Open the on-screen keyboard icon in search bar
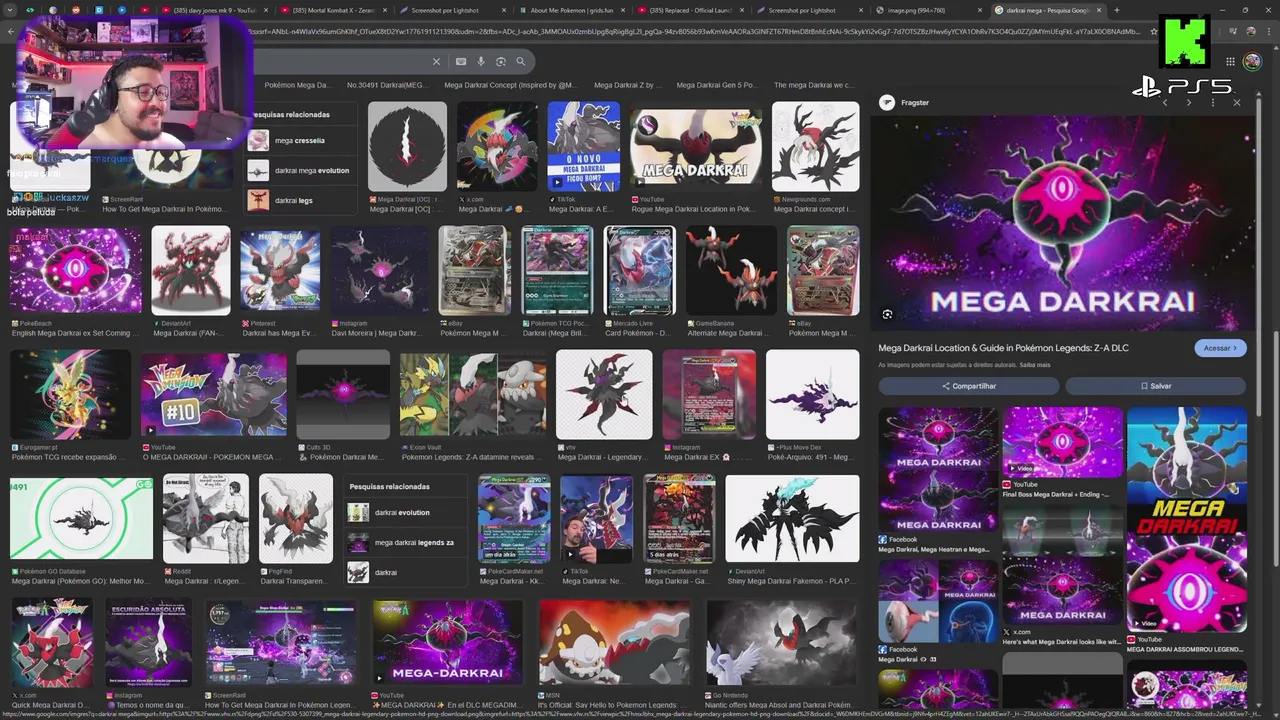The image size is (1280, 720). point(463,61)
